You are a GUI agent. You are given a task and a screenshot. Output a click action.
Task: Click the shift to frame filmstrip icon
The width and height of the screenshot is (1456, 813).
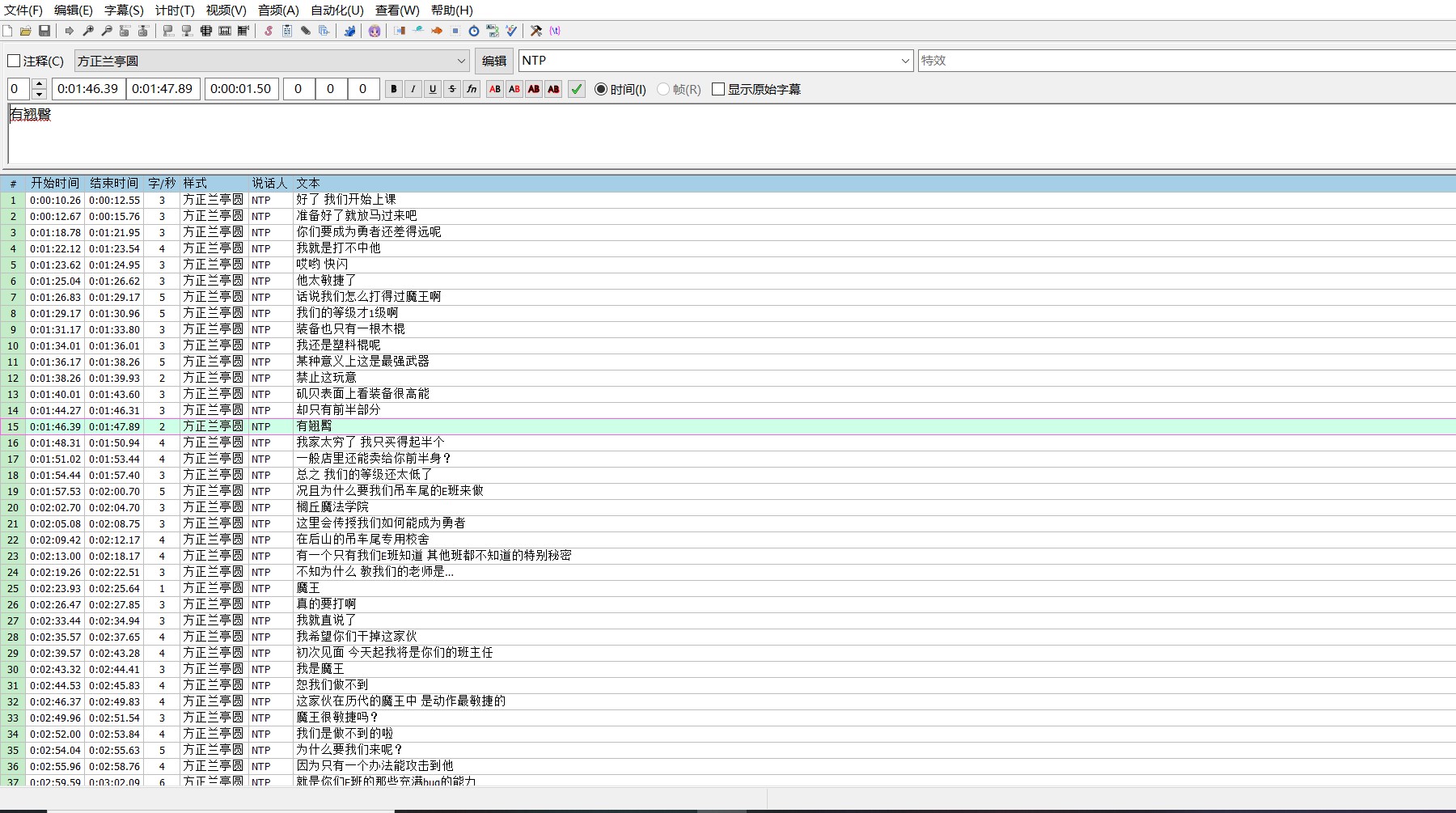pyautogui.click(x=243, y=31)
